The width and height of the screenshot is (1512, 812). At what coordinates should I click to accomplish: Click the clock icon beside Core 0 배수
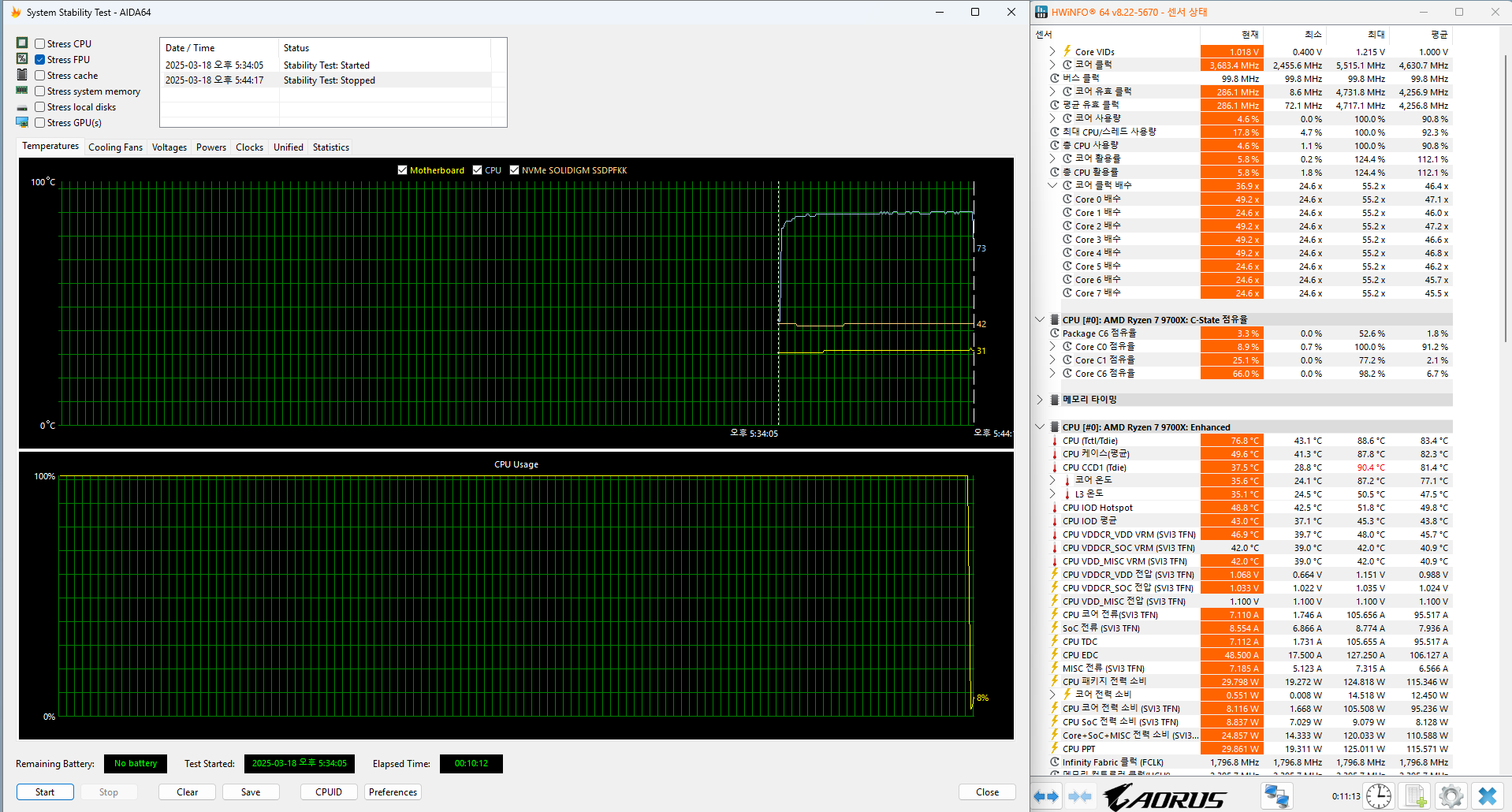[x=1067, y=199]
